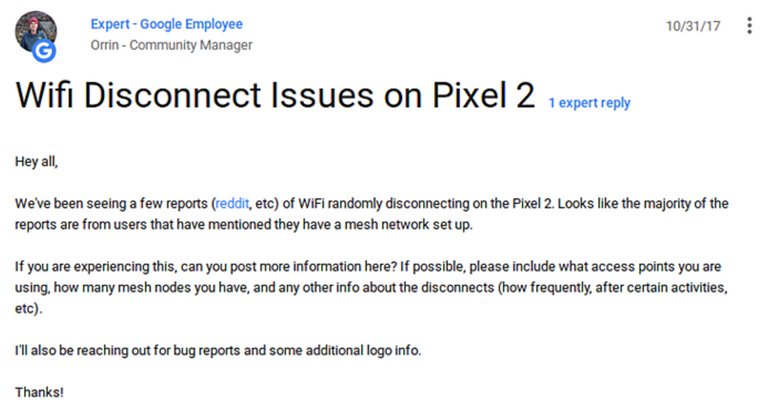This screenshot has width=768, height=411.
Task: Click the Google G badge on avatar
Action: (x=45, y=49)
